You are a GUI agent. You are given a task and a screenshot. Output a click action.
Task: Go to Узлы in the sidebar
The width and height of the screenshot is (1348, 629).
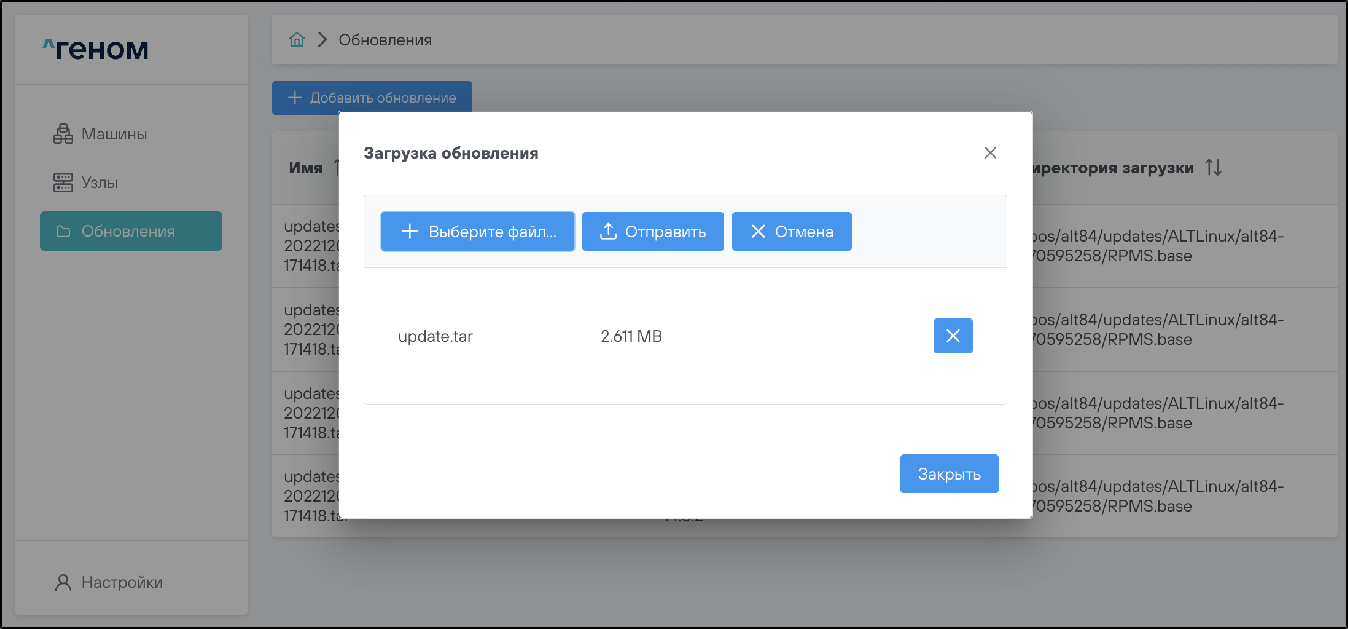click(x=86, y=182)
